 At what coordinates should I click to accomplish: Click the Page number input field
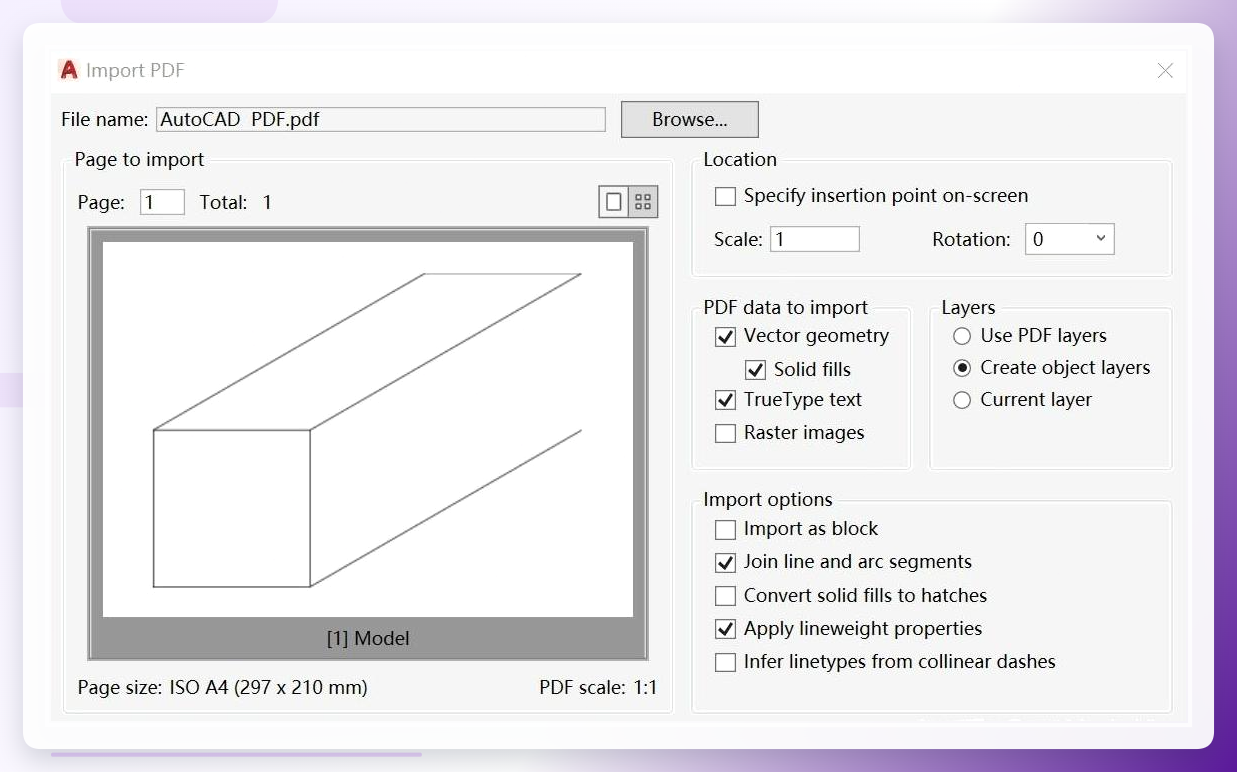click(x=162, y=202)
